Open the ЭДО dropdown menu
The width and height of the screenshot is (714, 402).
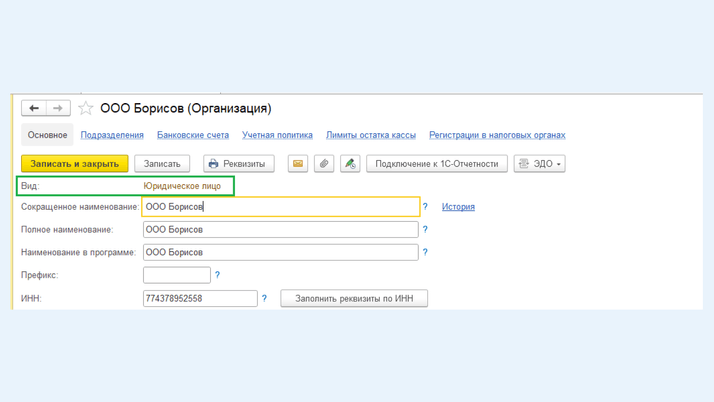pos(540,163)
